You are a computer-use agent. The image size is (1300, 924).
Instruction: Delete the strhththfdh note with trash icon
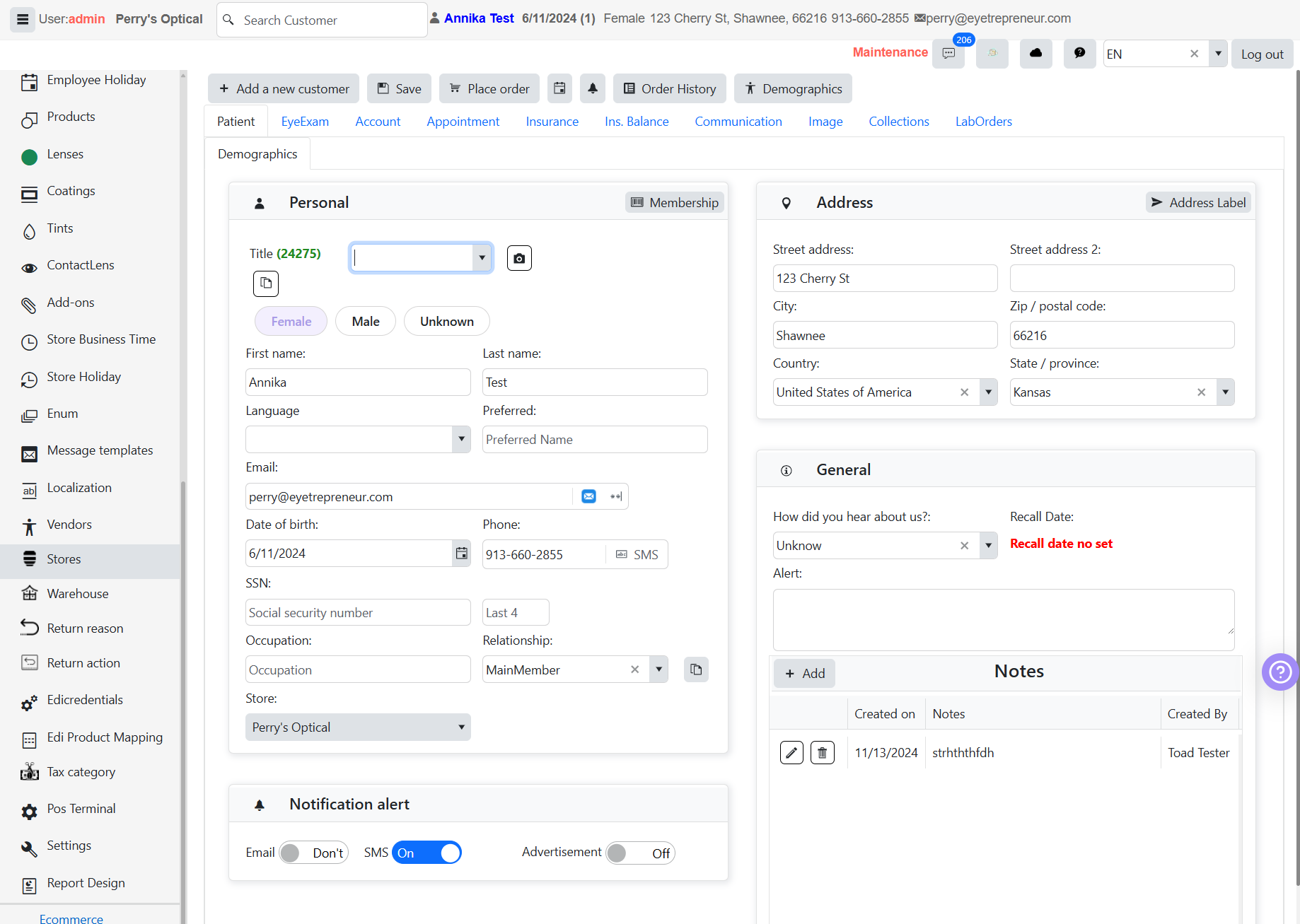[x=822, y=753]
